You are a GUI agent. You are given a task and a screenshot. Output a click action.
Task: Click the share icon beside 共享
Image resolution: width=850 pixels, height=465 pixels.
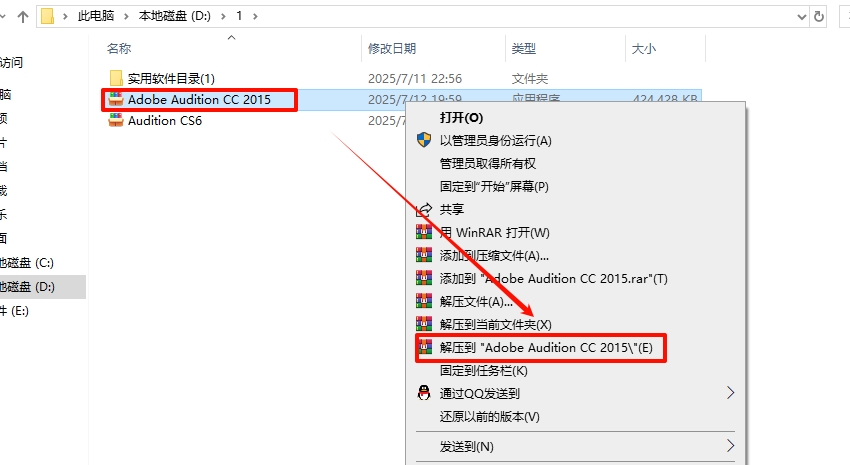click(424, 209)
